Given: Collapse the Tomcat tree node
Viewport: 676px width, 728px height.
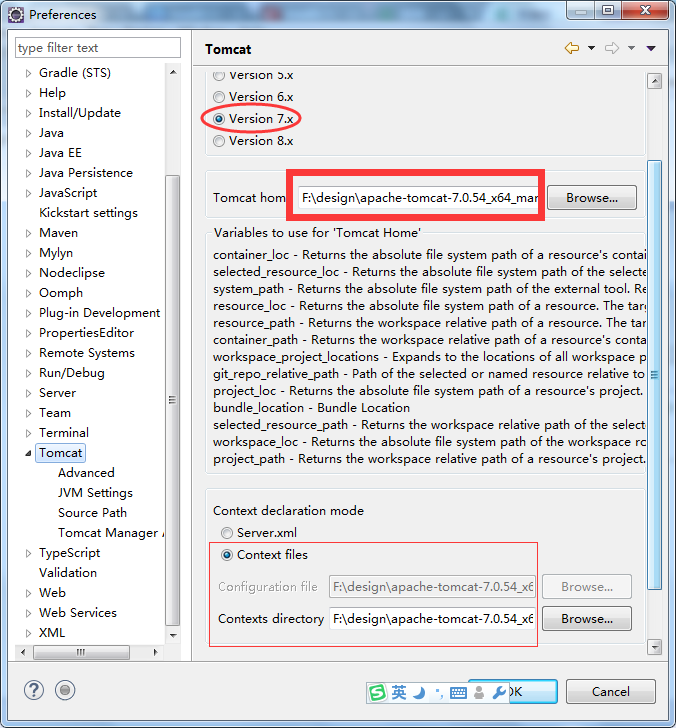Looking at the screenshot, I should click(x=28, y=453).
